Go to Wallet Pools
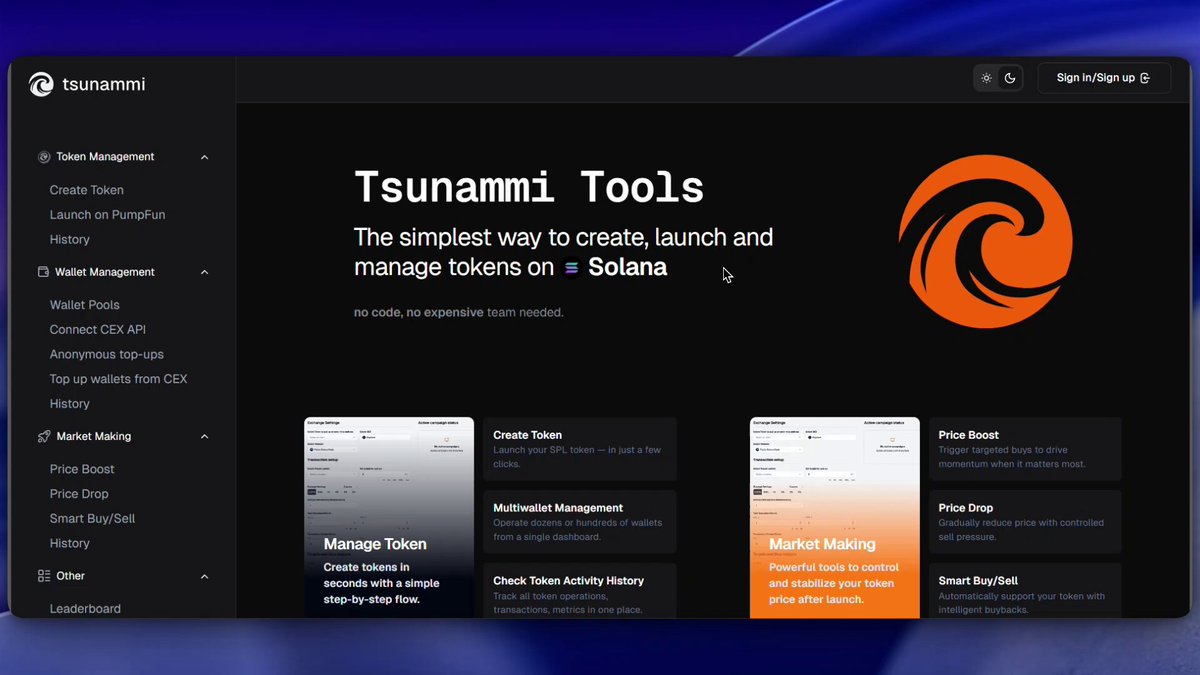 coord(85,305)
